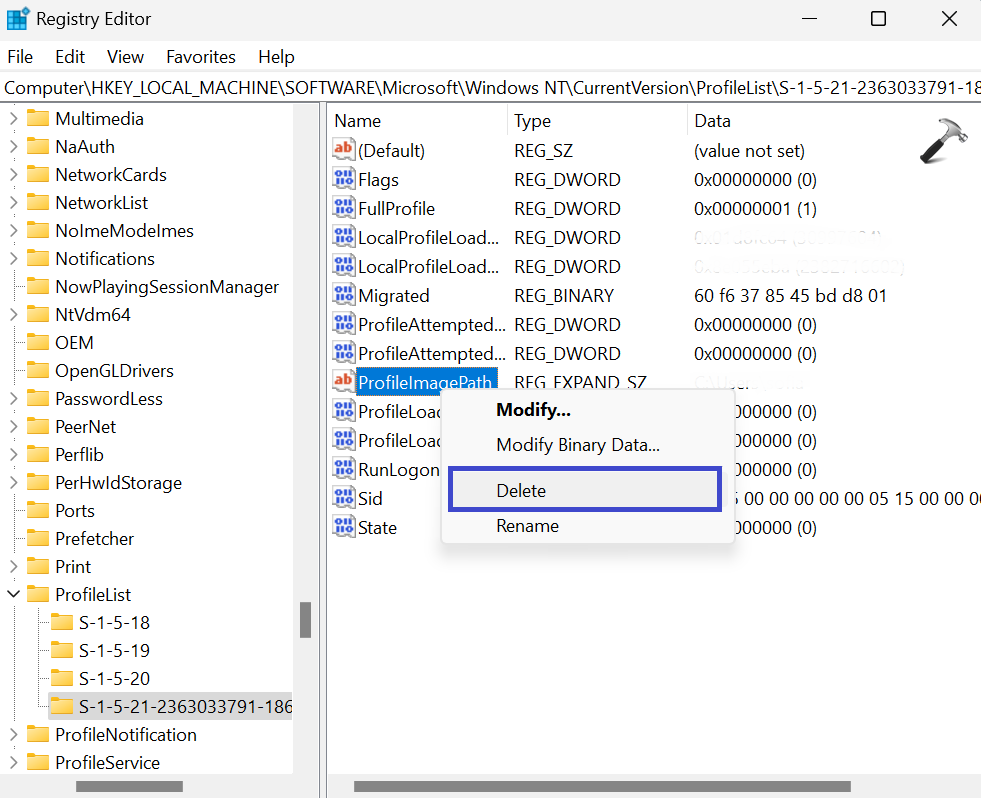981x798 pixels.
Task: Click the Sid value icon
Action: coord(343,499)
